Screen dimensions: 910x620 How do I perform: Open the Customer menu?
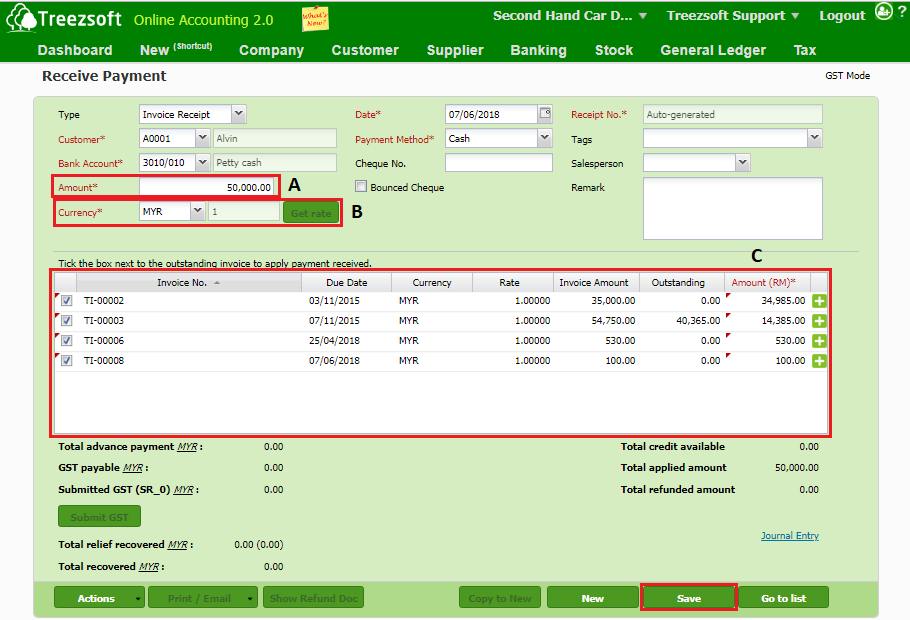click(365, 51)
